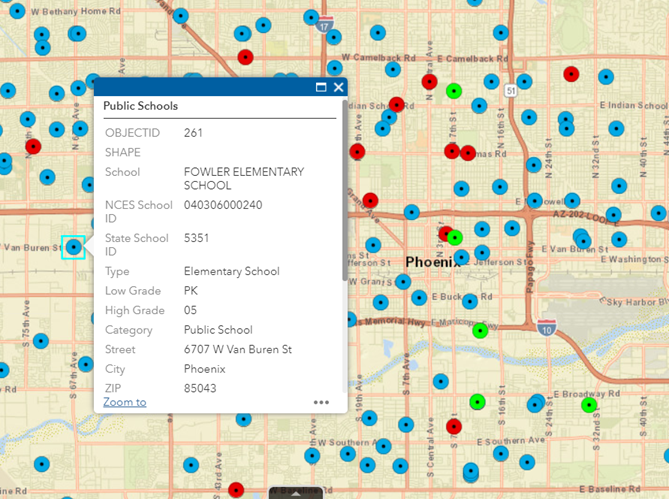Screen dimensions: 669x499
Task: Open the popup's three-dot more options menu
Action: (x=321, y=403)
